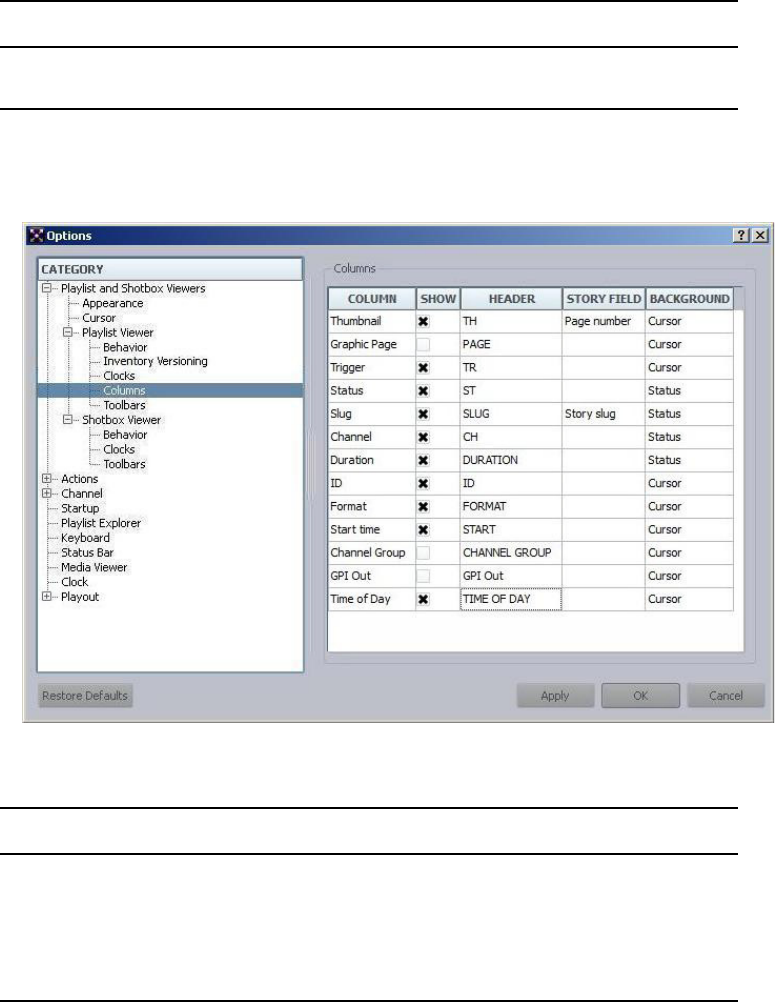The height and width of the screenshot is (1002, 775).
Task: Select Startup category
Action: [x=80, y=508]
